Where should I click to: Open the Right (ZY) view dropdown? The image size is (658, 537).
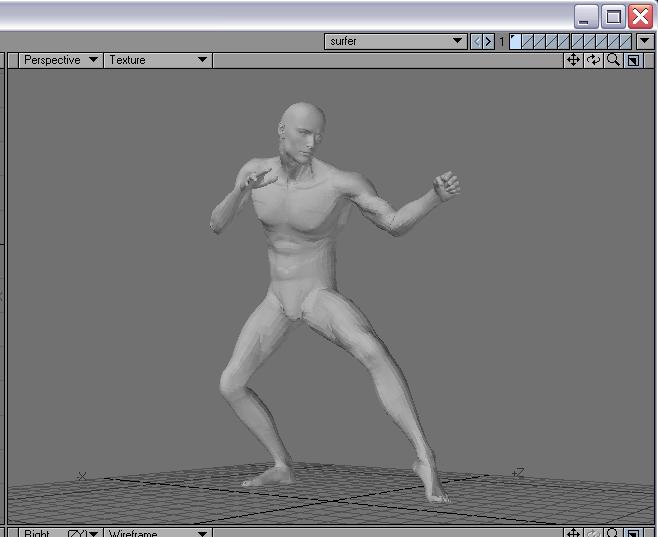60,533
